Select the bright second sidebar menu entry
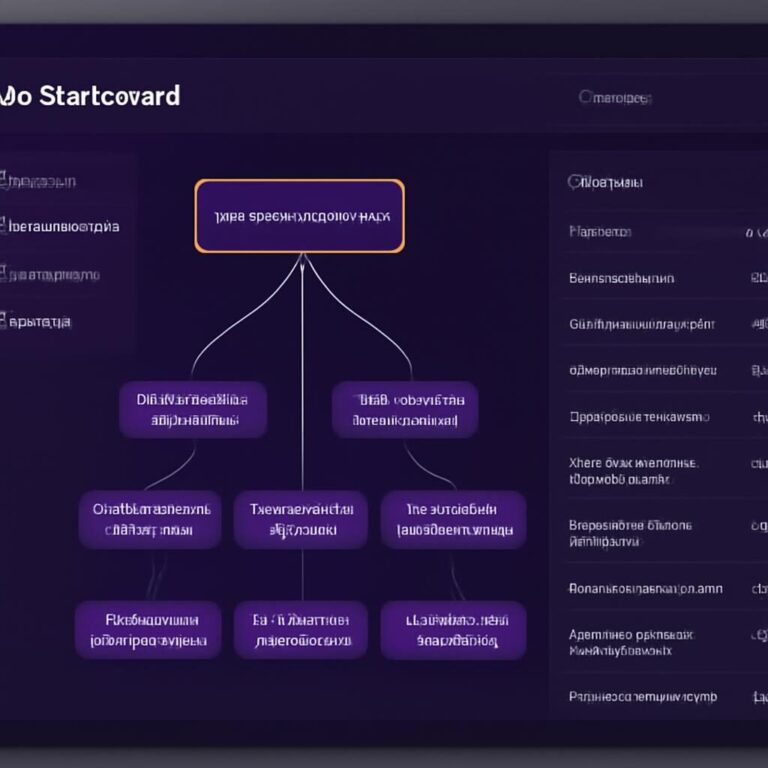The width and height of the screenshot is (768, 768). 60,226
